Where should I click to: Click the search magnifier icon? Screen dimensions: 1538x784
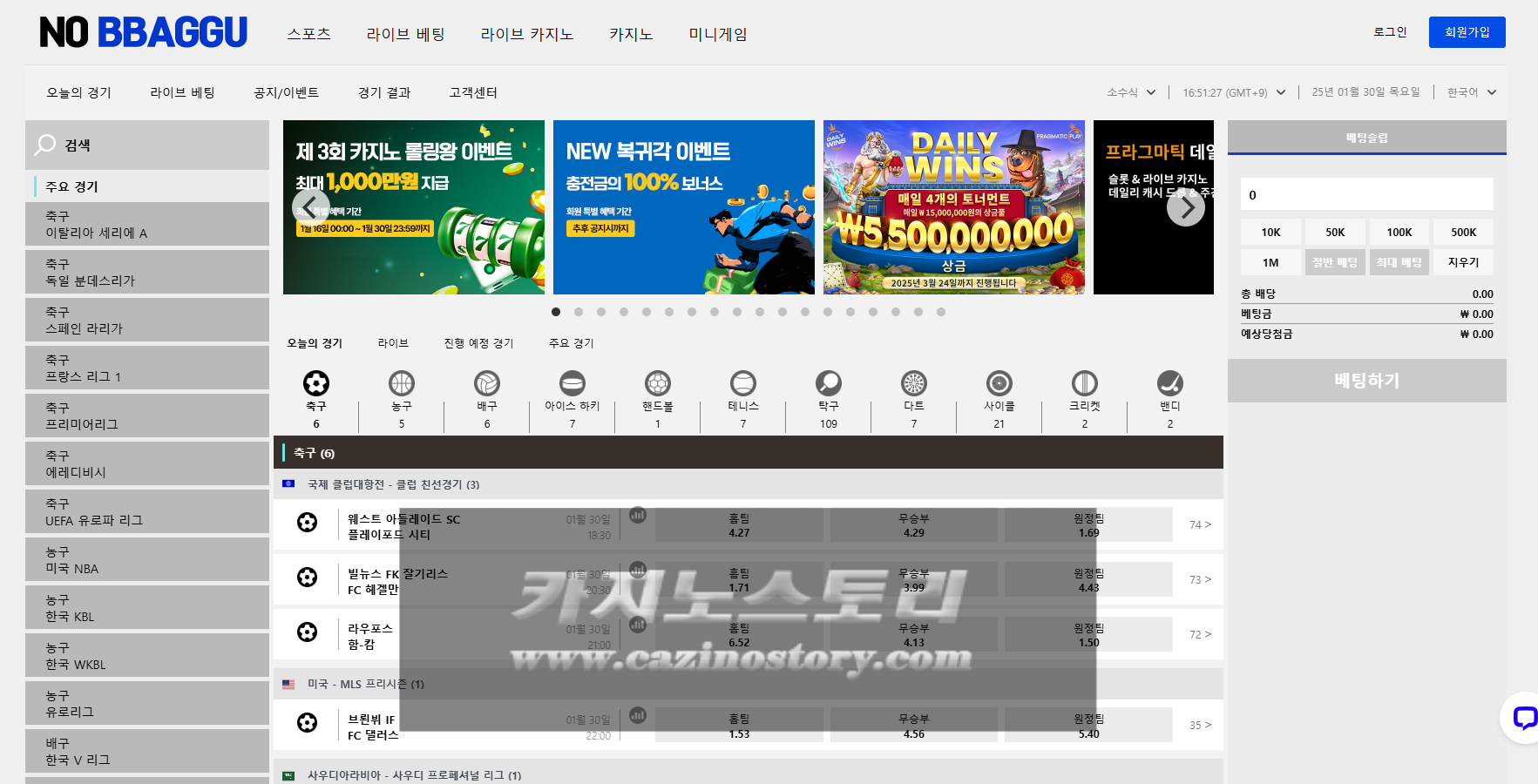tap(45, 145)
